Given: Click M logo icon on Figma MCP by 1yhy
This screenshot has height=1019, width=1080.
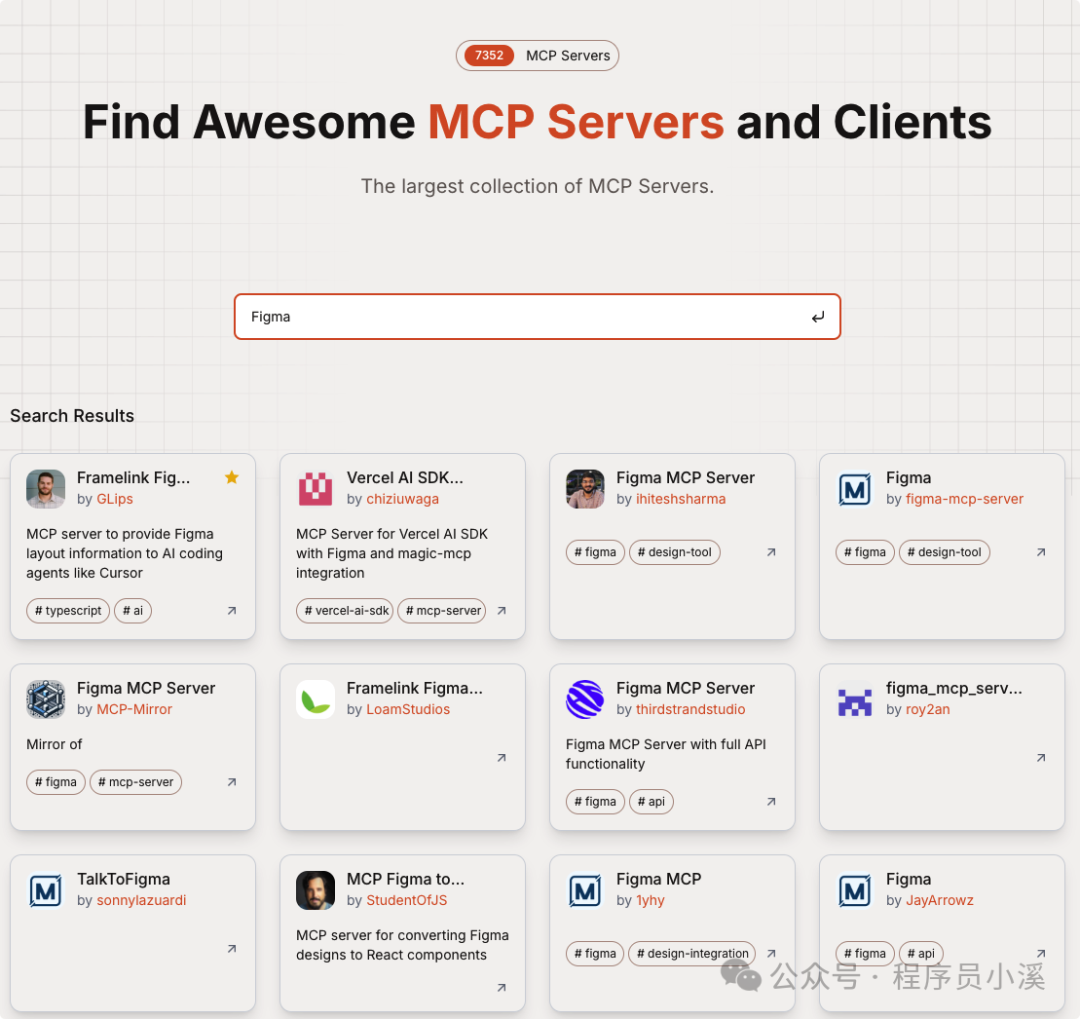Looking at the screenshot, I should point(585,889).
